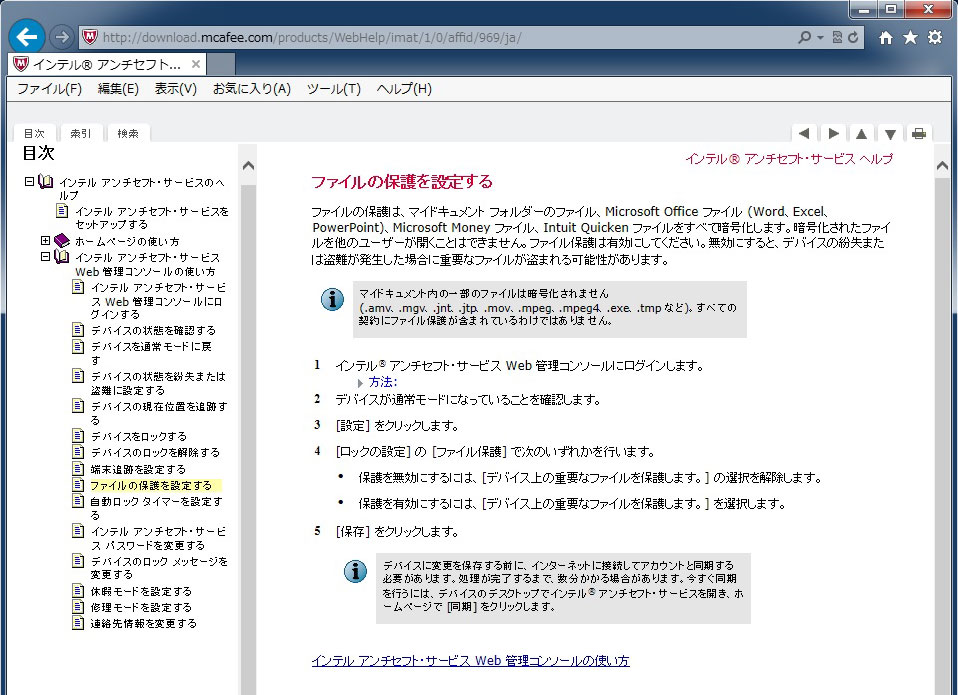This screenshot has width=958, height=695.
Task: Click the browser forward arrow button
Action: (61, 37)
